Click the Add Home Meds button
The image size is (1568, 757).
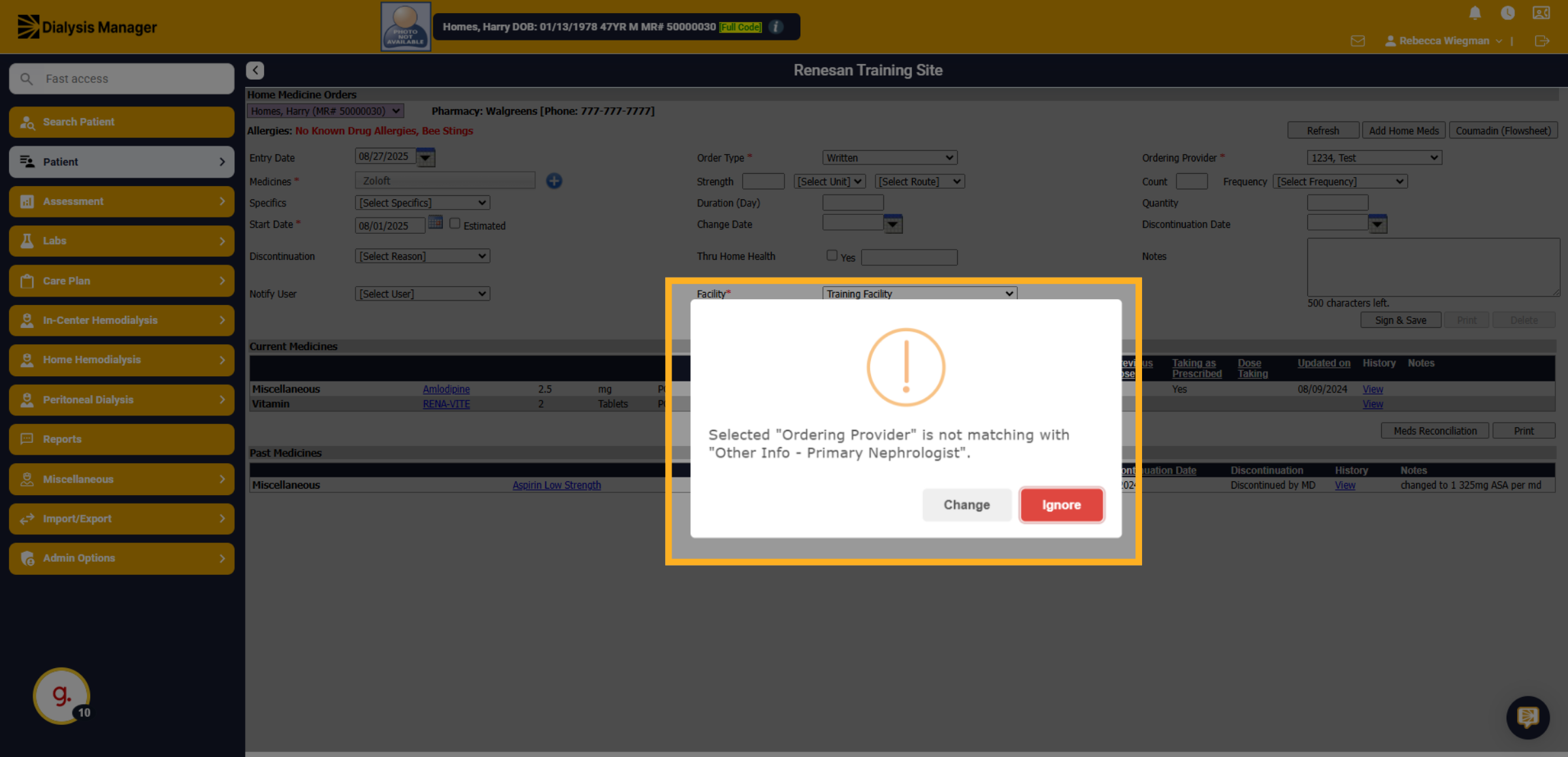click(x=1404, y=131)
